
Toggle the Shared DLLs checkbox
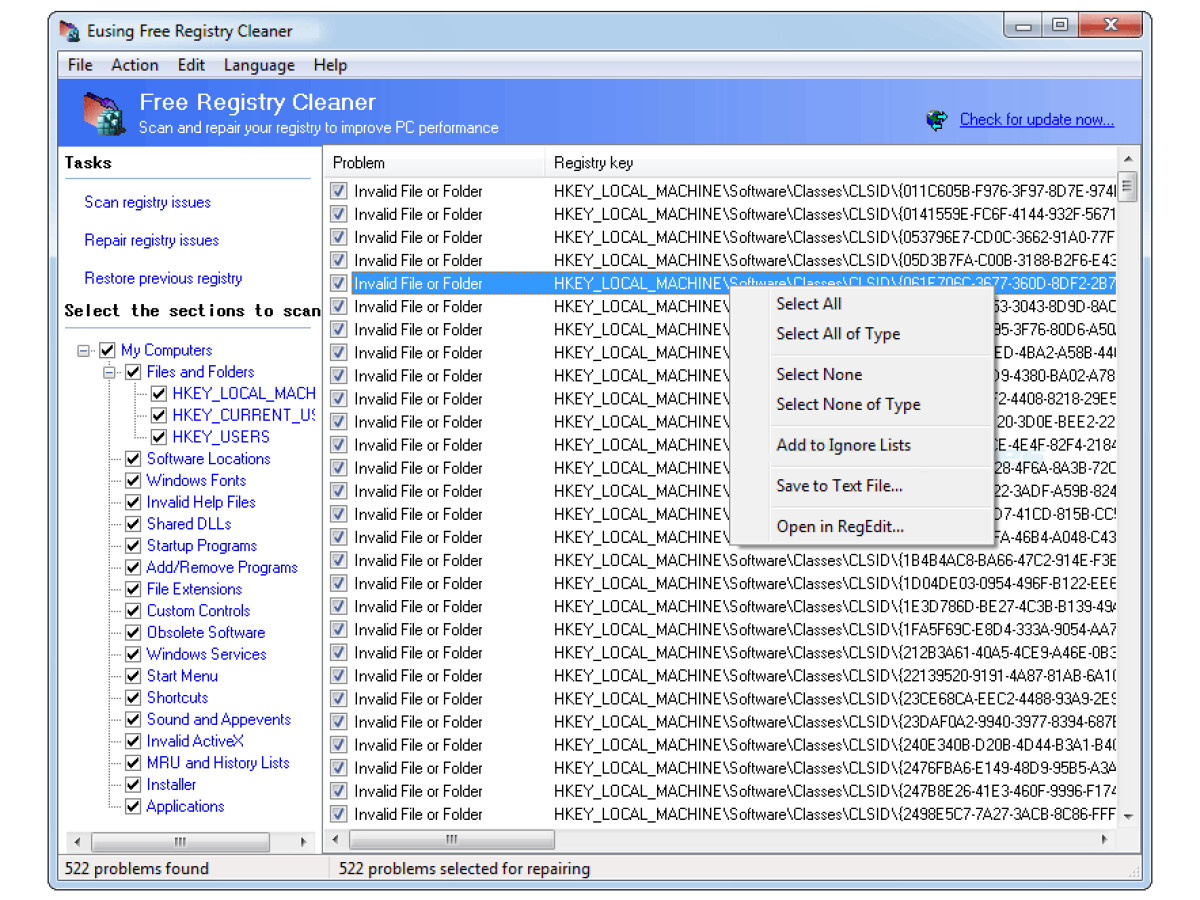[x=133, y=524]
